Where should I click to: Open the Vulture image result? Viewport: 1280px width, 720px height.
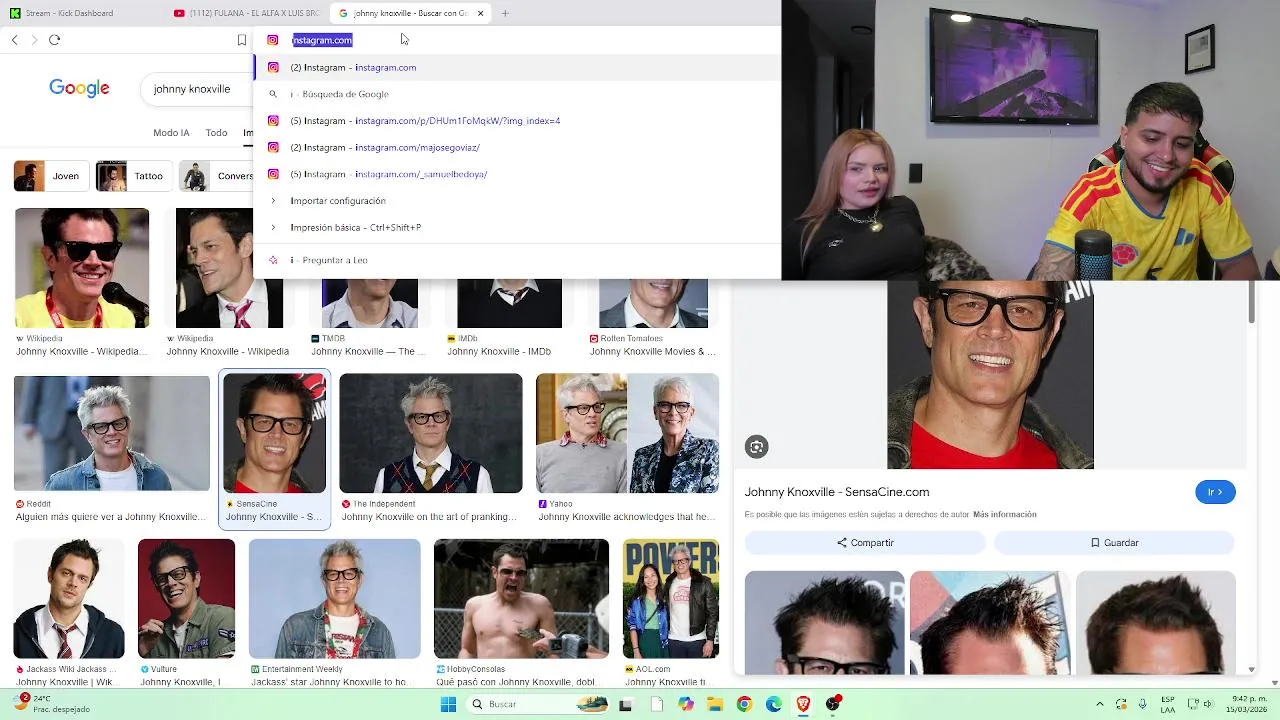(x=186, y=599)
